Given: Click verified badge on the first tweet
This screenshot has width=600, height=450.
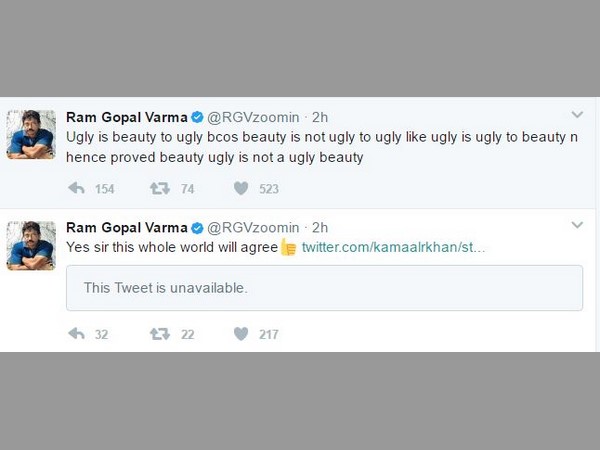Looking at the screenshot, I should pyautogui.click(x=196, y=115).
